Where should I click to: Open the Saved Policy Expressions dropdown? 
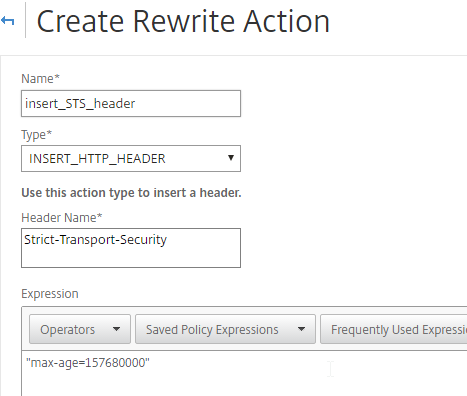(x=225, y=329)
